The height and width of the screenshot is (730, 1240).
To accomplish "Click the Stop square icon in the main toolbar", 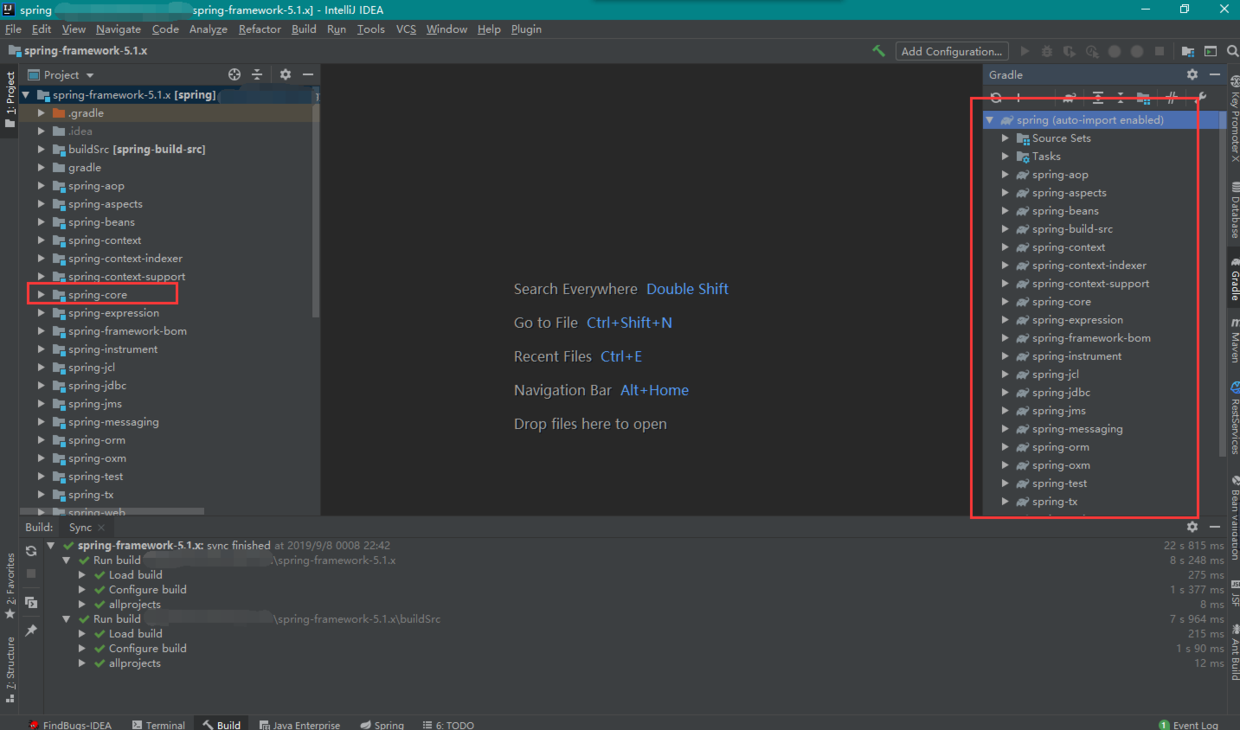I will pyautogui.click(x=1159, y=51).
